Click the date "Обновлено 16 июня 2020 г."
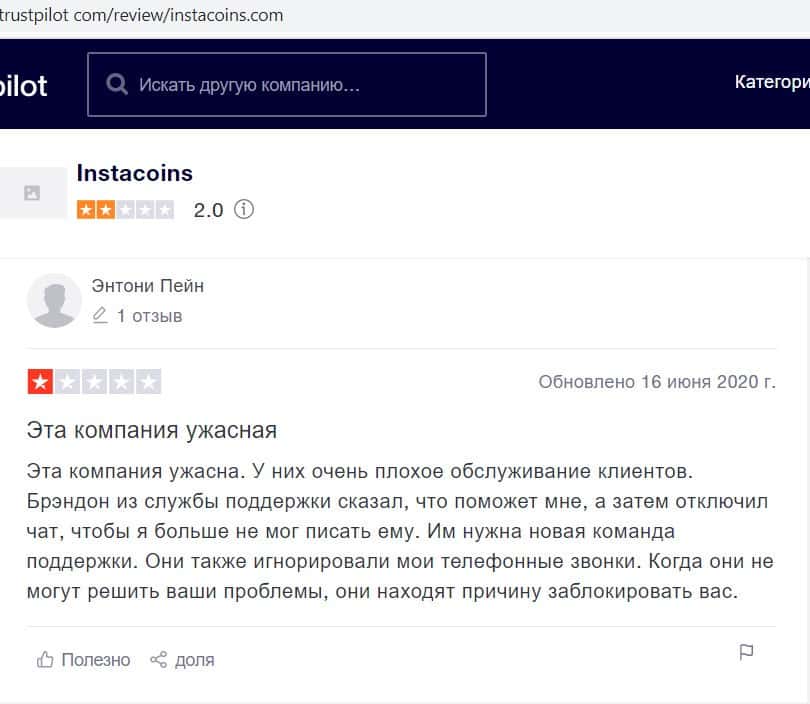 point(657,382)
